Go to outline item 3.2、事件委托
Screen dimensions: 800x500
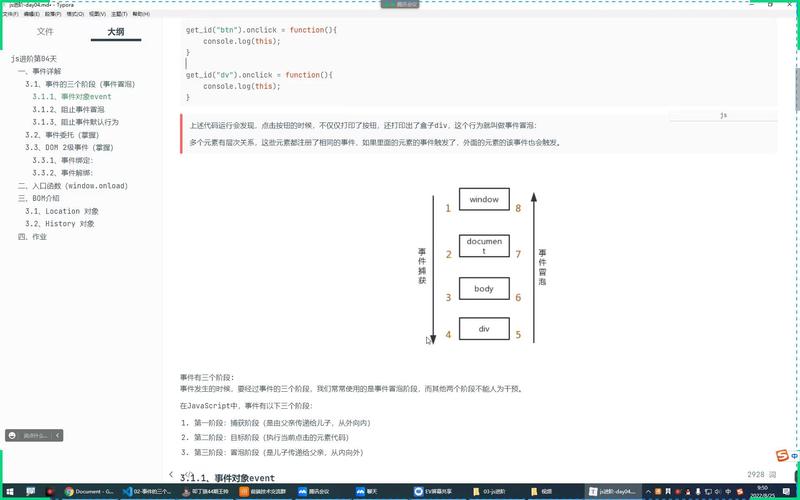coord(62,135)
